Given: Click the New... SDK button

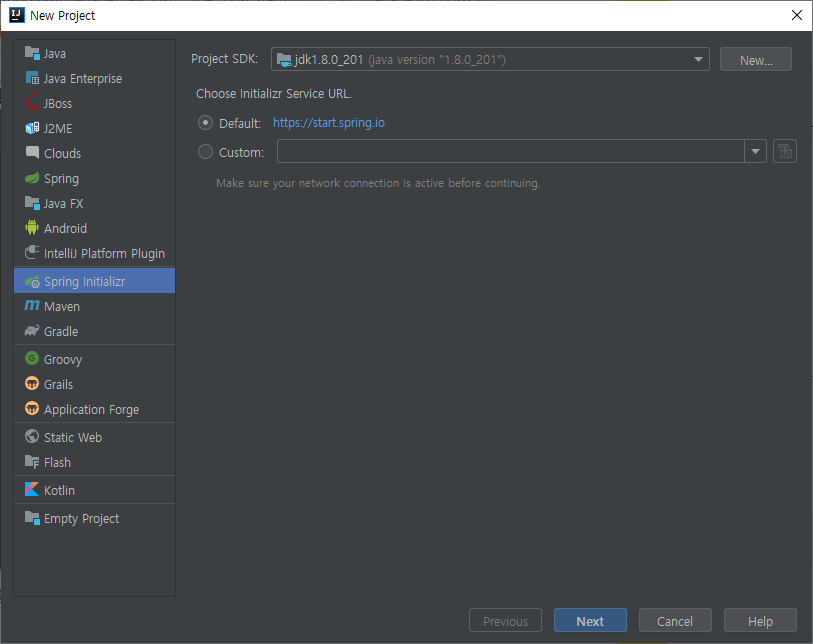Looking at the screenshot, I should [755, 60].
